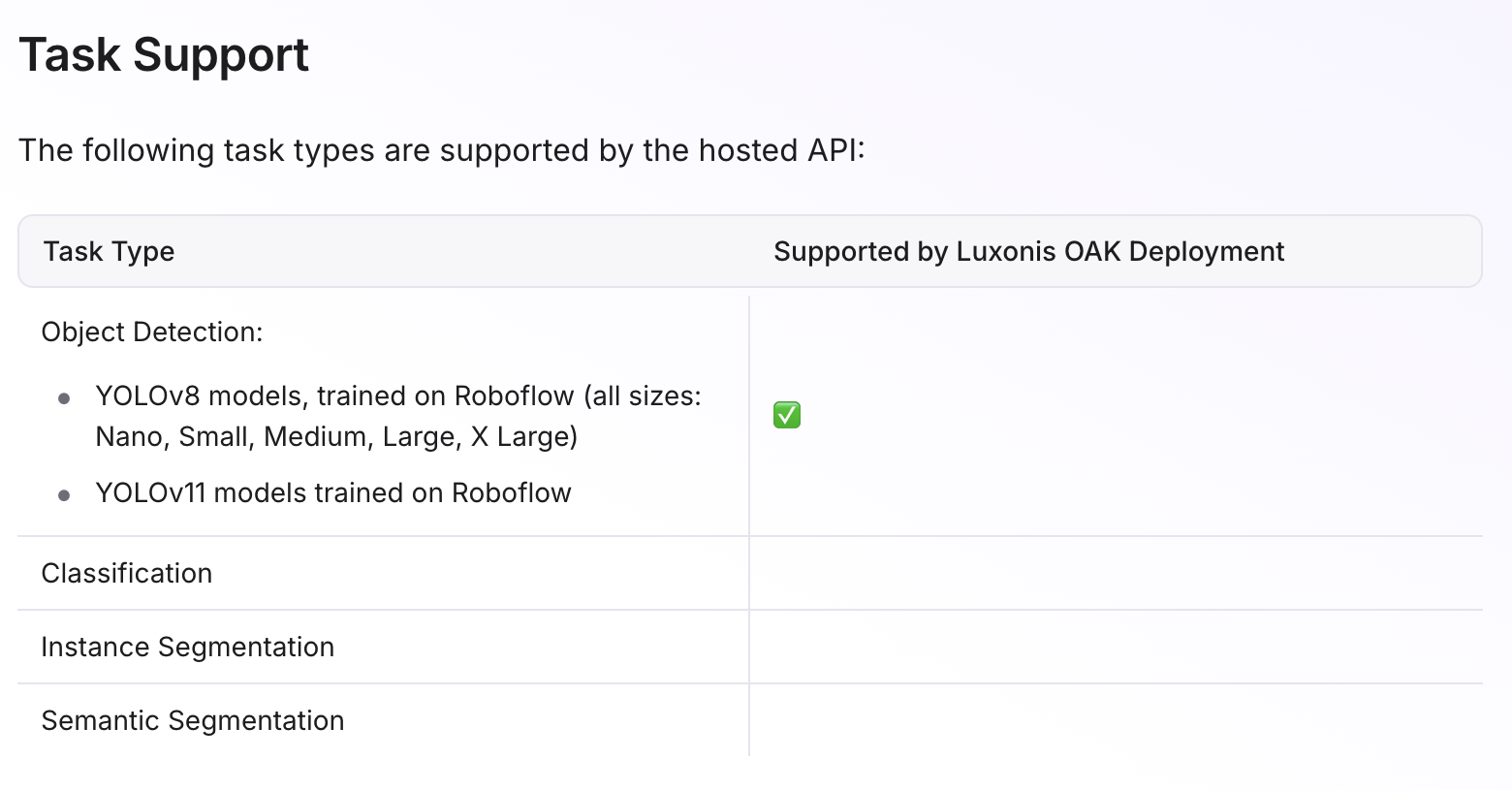Select the Classification table row
This screenshot has width=1512, height=791.
[750, 573]
